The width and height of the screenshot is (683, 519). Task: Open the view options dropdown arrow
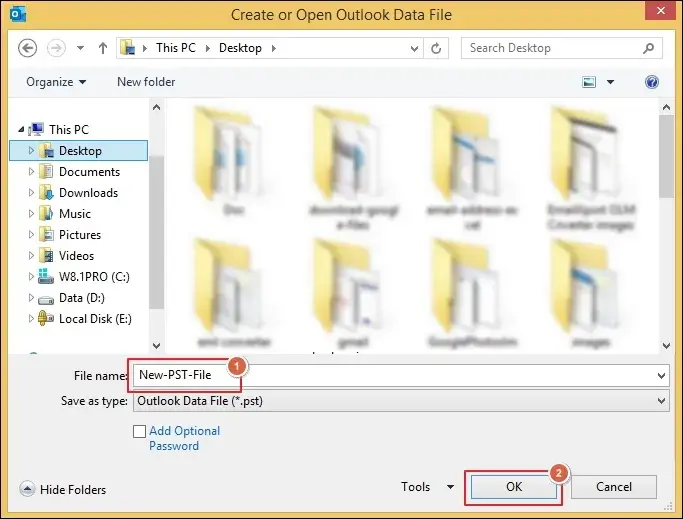(x=610, y=82)
